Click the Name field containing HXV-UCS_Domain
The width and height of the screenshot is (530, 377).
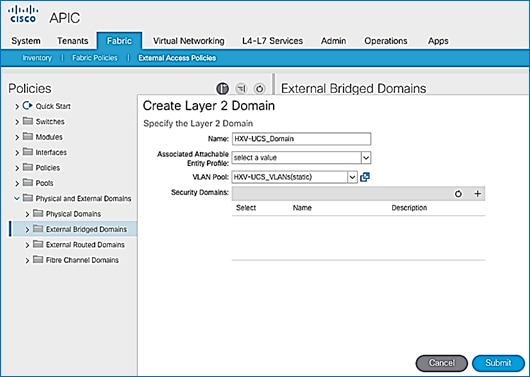(302, 139)
